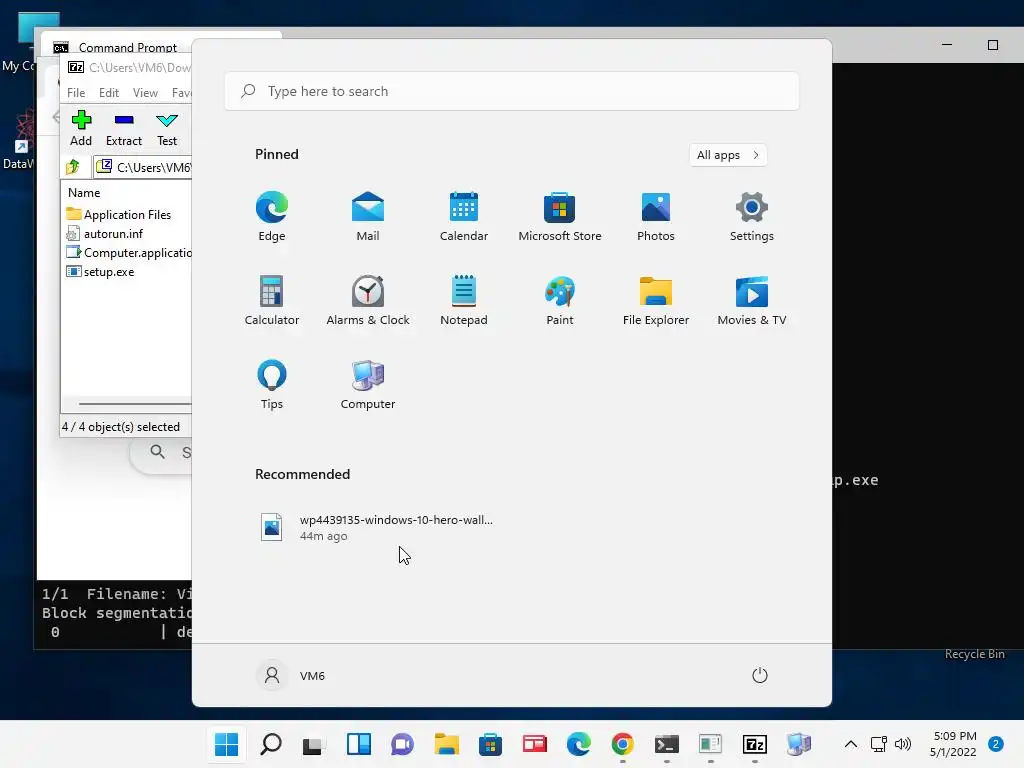This screenshot has height=768, width=1024.
Task: Open recommended wp4439135 wallpaper file
Action: click(x=377, y=527)
